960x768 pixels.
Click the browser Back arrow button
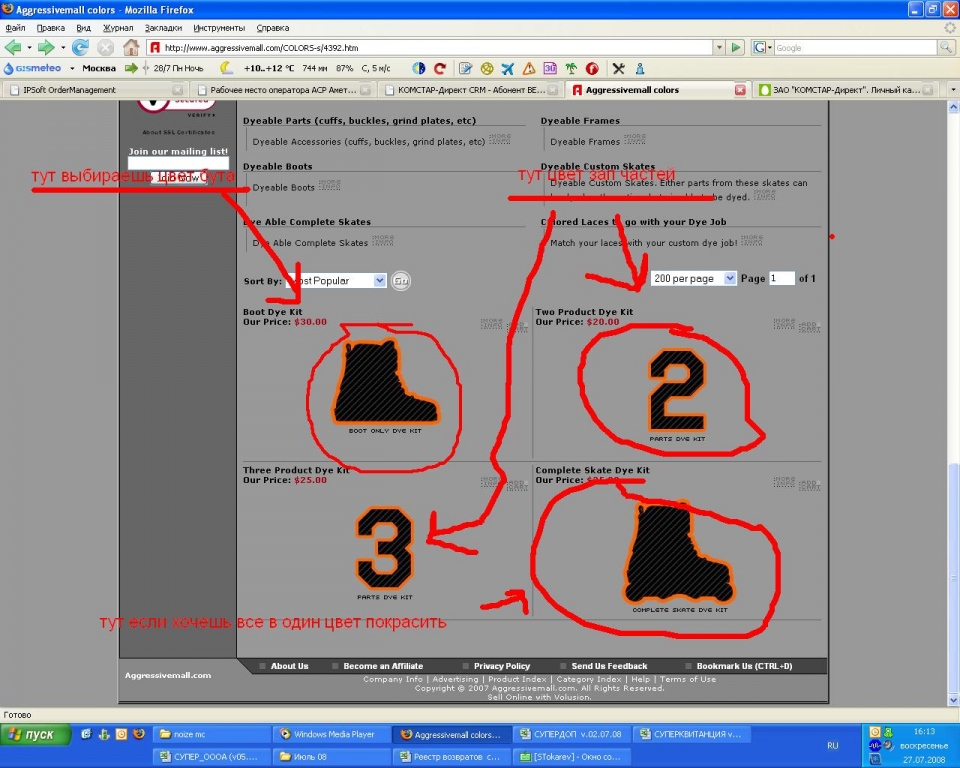[x=13, y=47]
